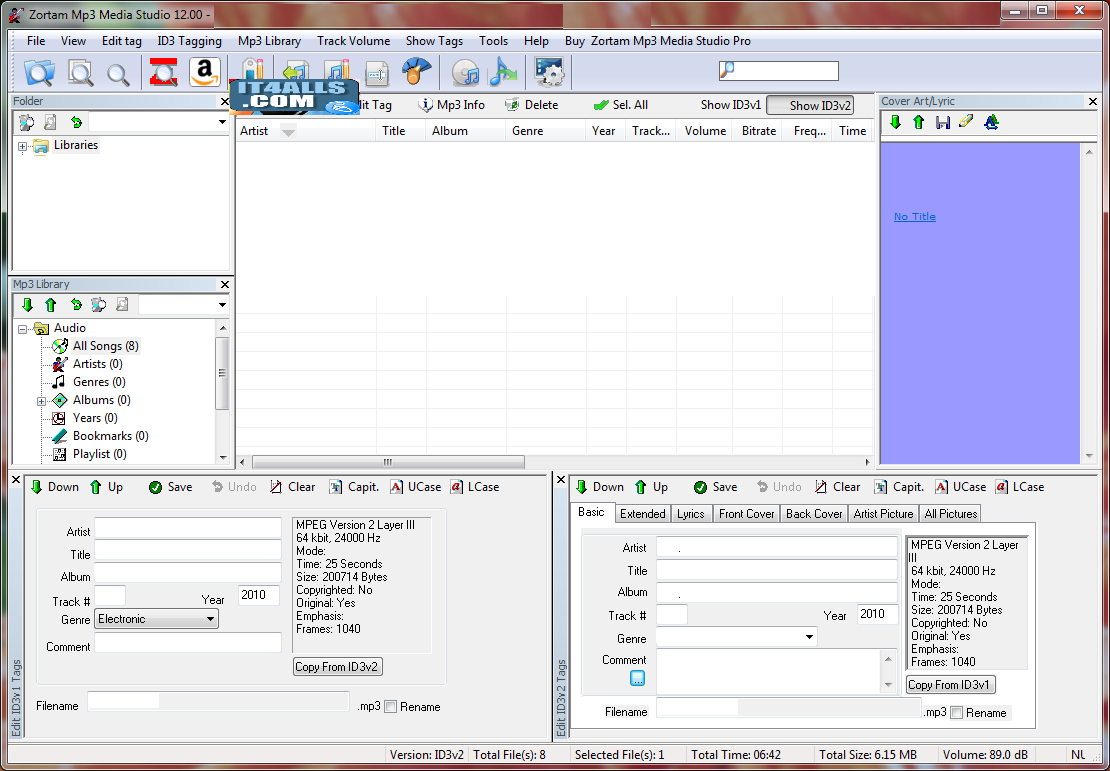Click UCase in the ID3v2 tag editor

(961, 487)
